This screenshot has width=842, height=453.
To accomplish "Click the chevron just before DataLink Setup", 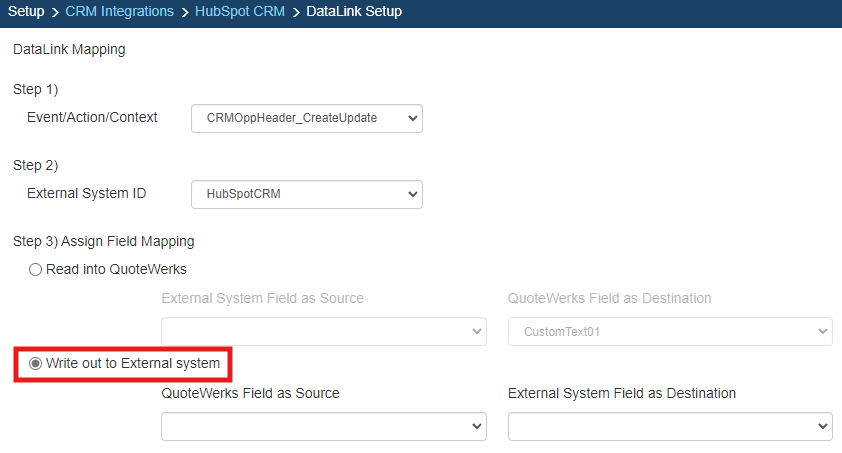I will tap(296, 12).
